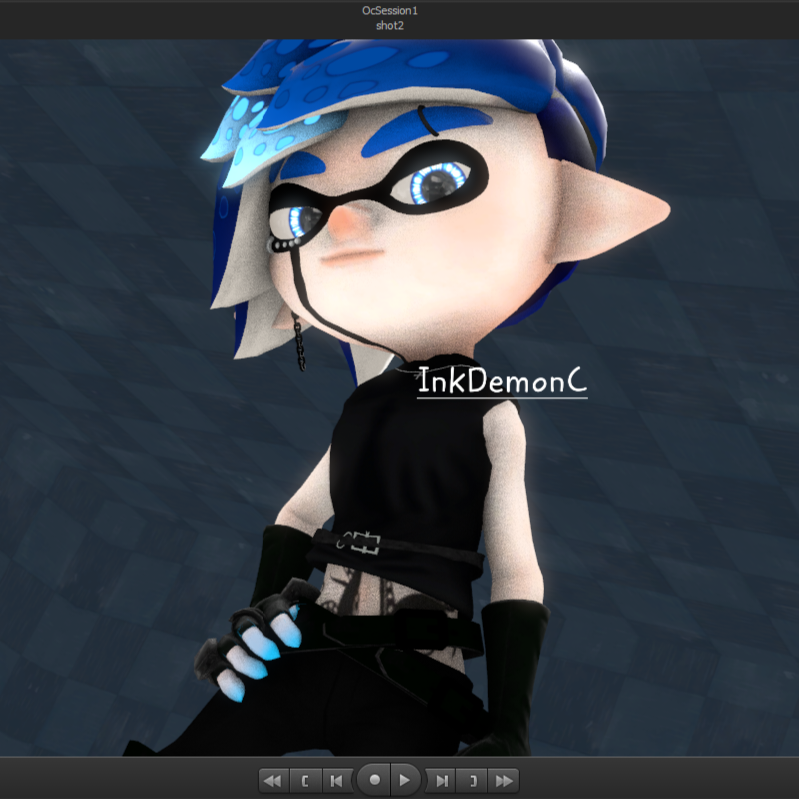Viewport: 799px width, 799px height.
Task: Jump to the first frame with rewind button
Action: click(271, 779)
